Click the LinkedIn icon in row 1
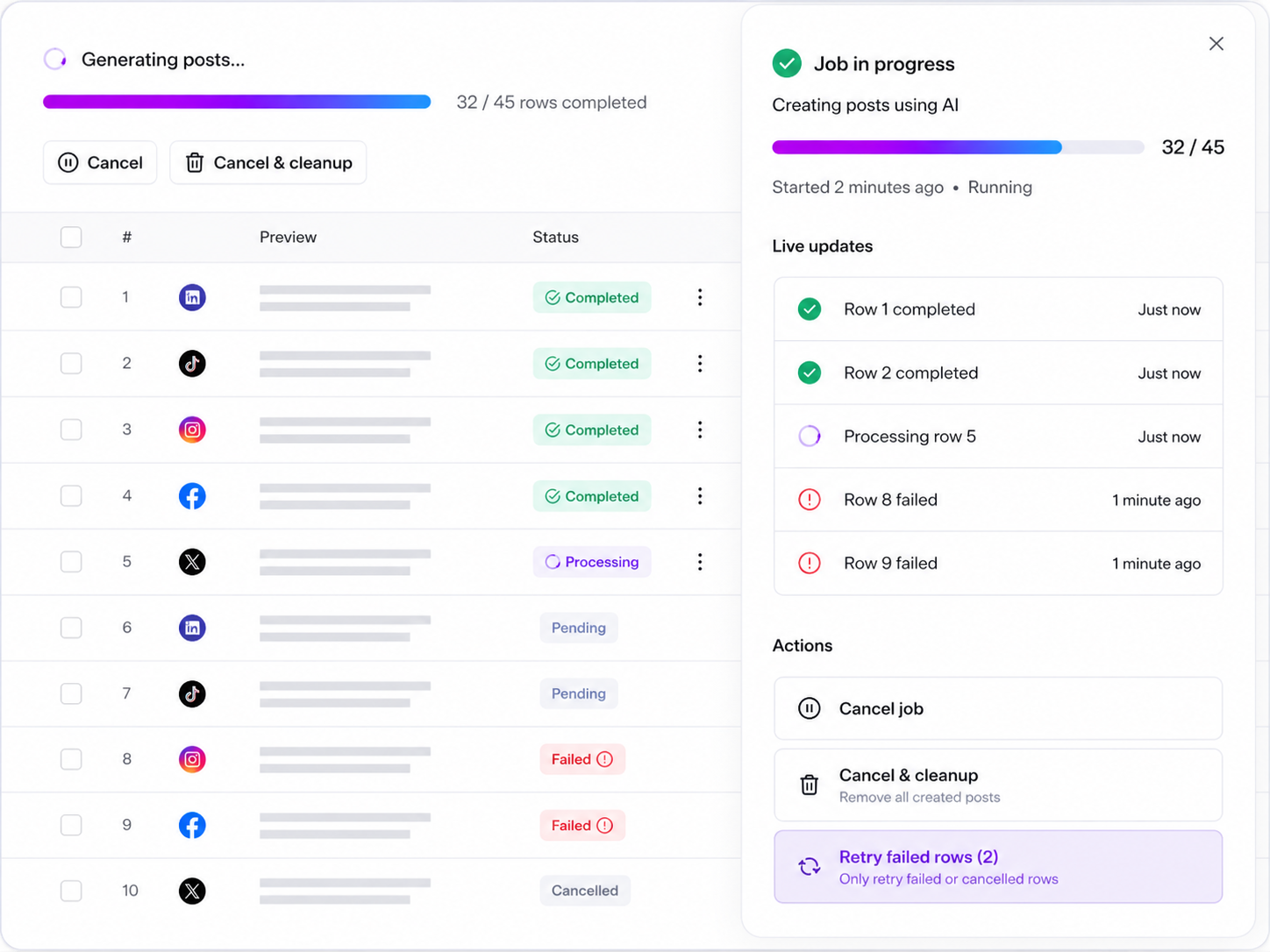The image size is (1270, 952). pyautogui.click(x=192, y=297)
